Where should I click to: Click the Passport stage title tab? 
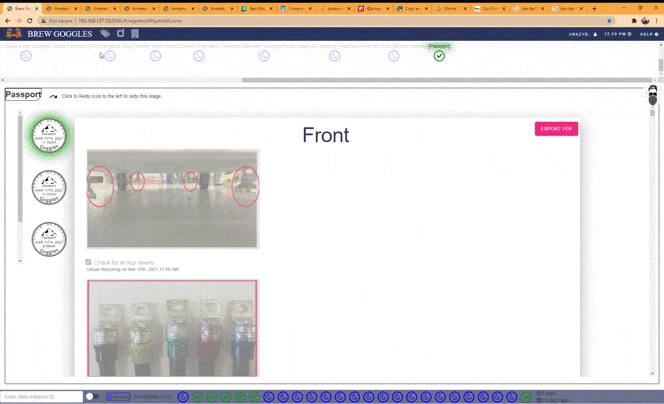click(x=23, y=94)
